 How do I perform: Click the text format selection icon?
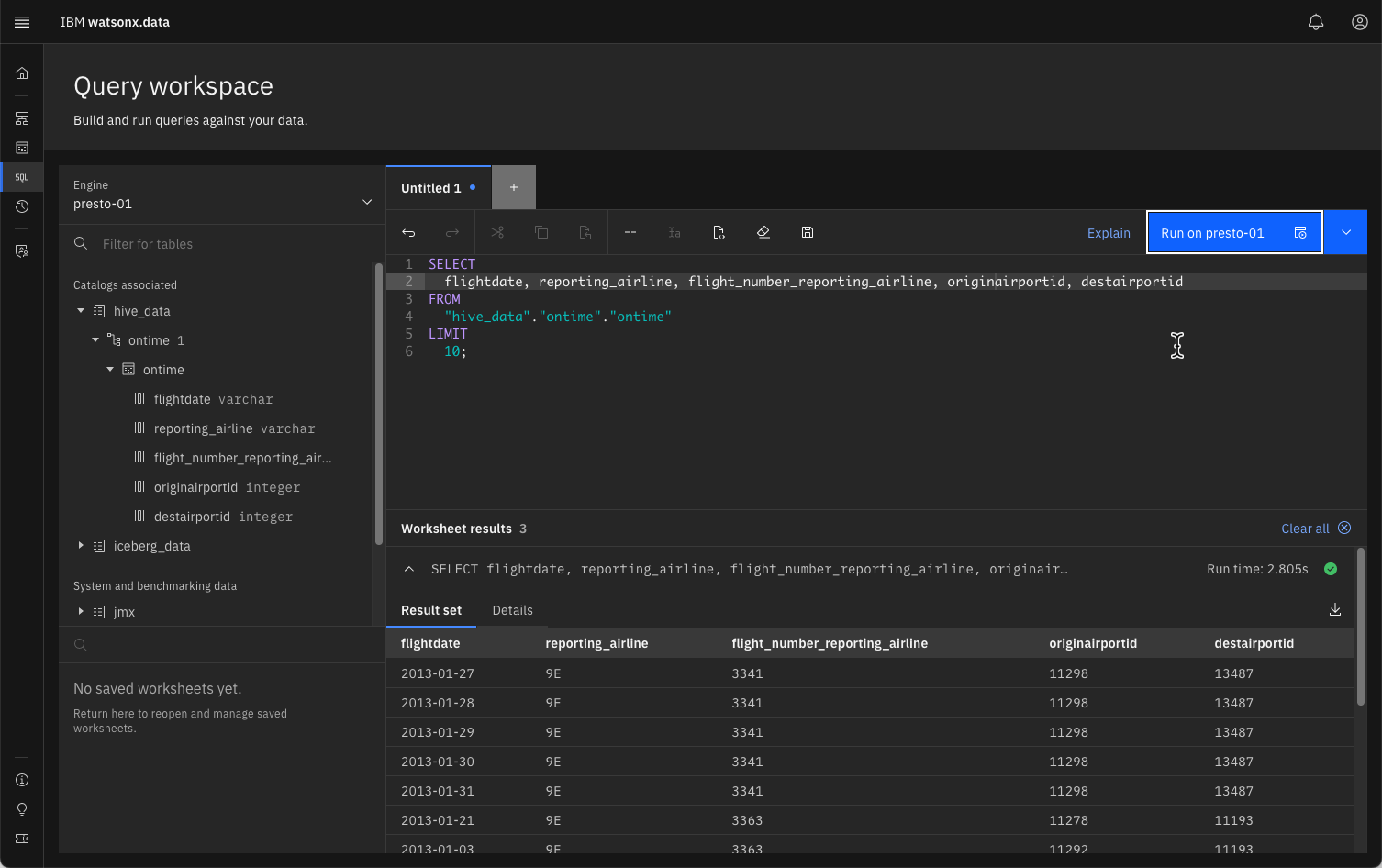coord(674,232)
